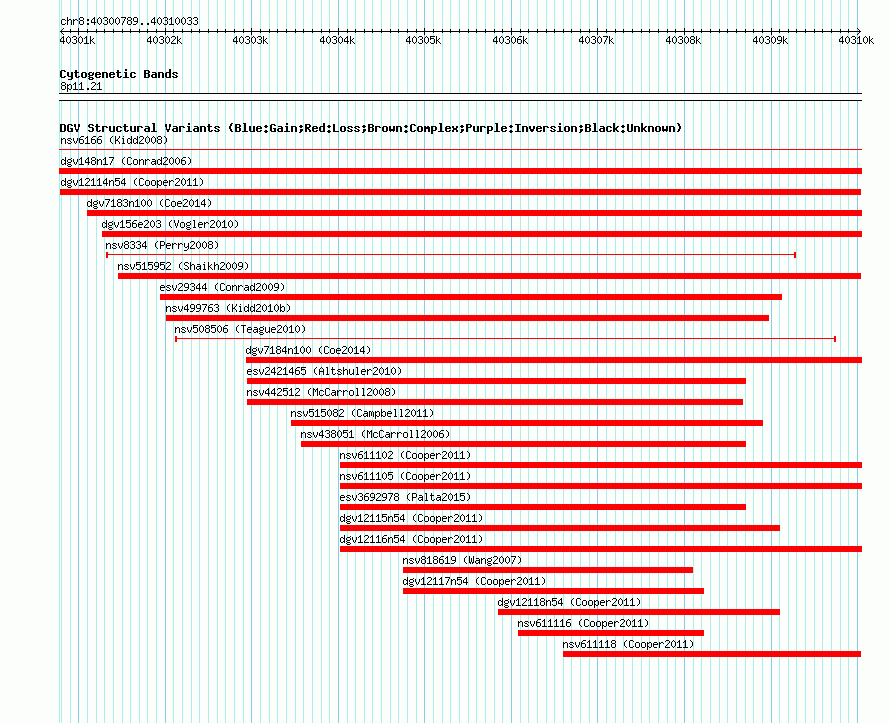Click the esv3692978 (Palta2015) label
The width and height of the screenshot is (890, 723).
405,497
